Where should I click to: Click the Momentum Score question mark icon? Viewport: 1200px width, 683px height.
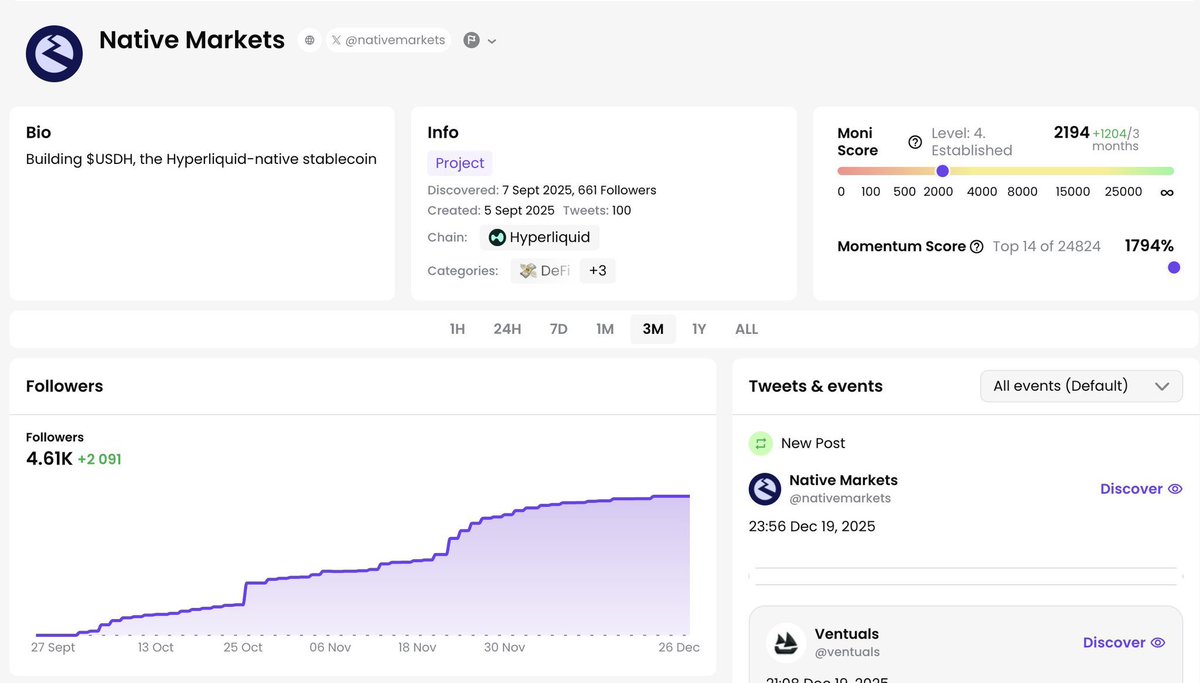(977, 246)
